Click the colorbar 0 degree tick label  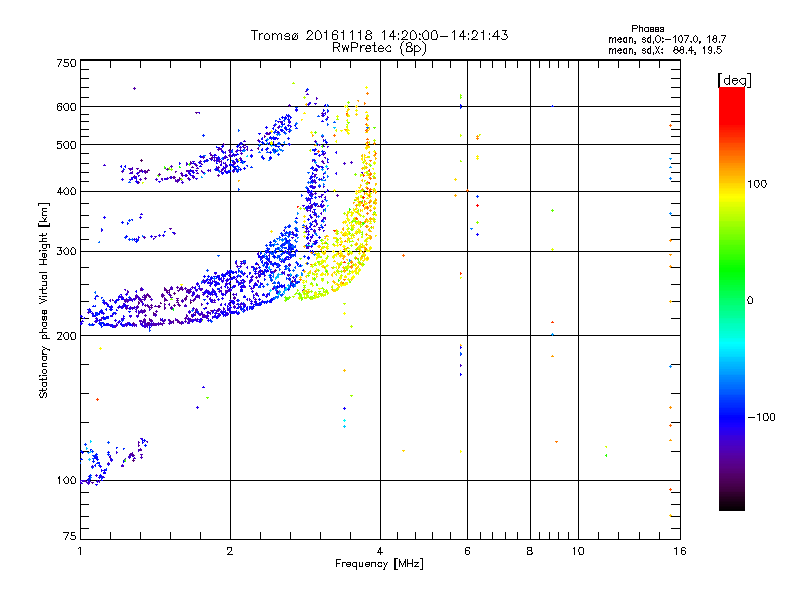click(x=750, y=301)
